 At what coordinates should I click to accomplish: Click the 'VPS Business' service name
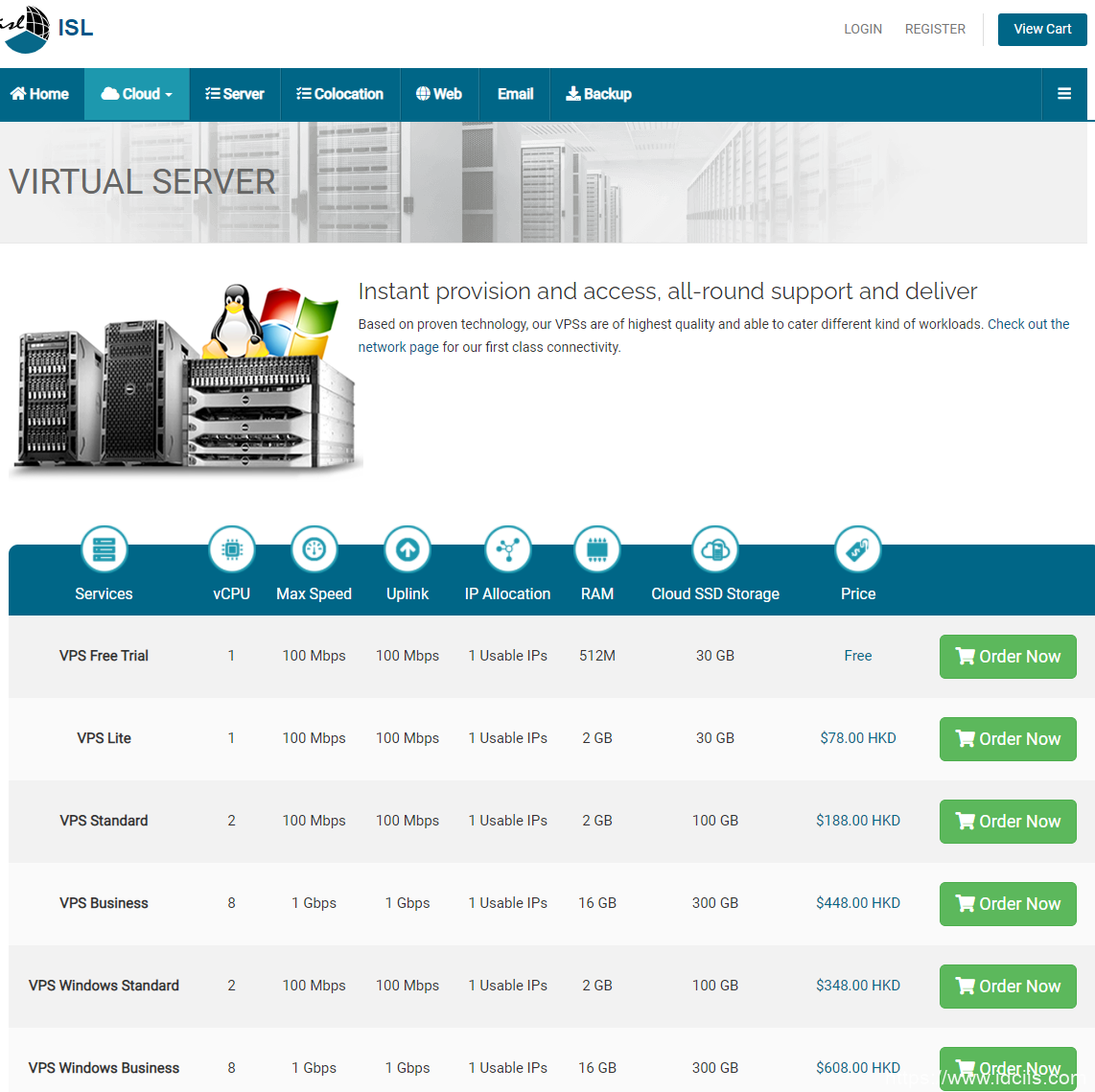(x=105, y=903)
